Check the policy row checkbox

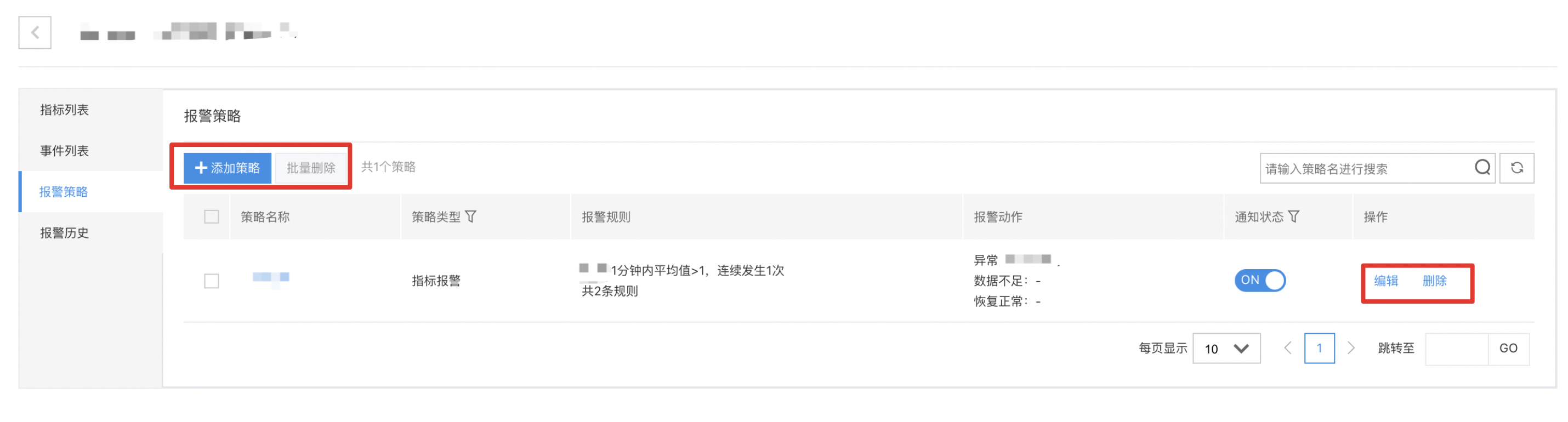point(211,281)
